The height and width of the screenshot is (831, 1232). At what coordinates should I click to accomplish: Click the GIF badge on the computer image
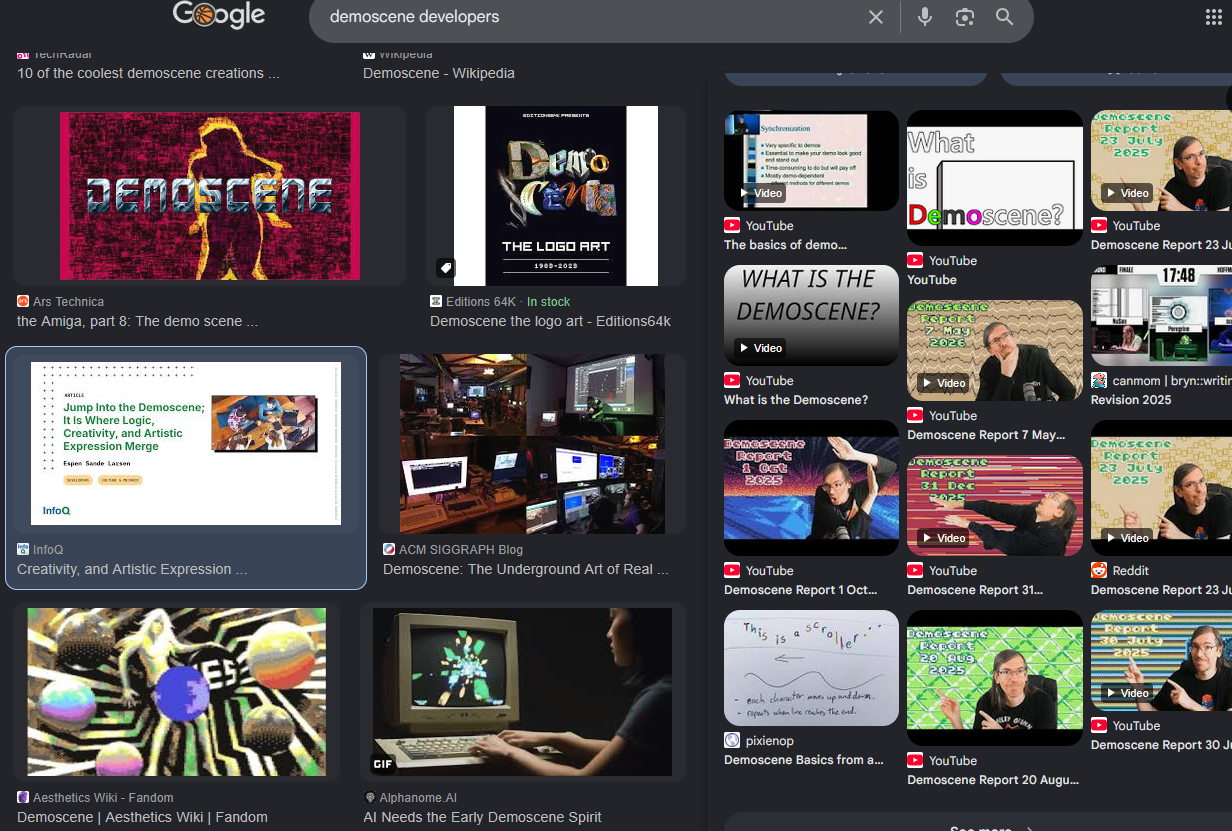(384, 764)
